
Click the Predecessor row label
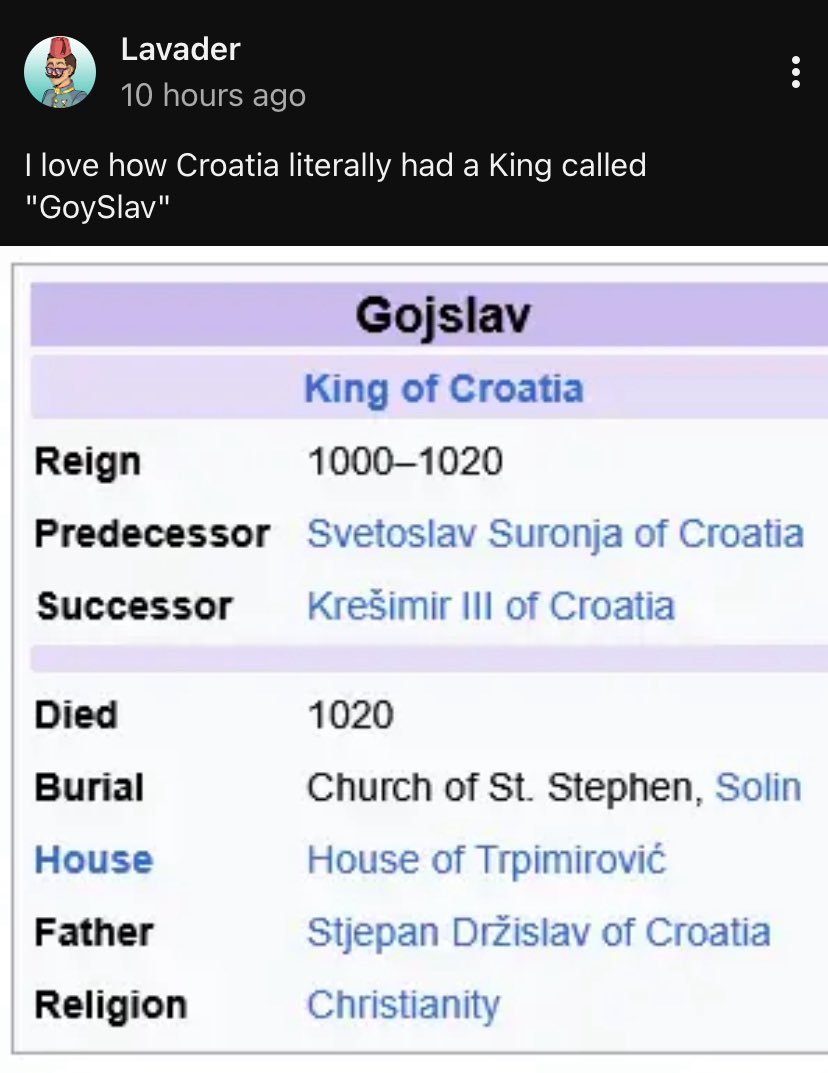pyautogui.click(x=152, y=533)
